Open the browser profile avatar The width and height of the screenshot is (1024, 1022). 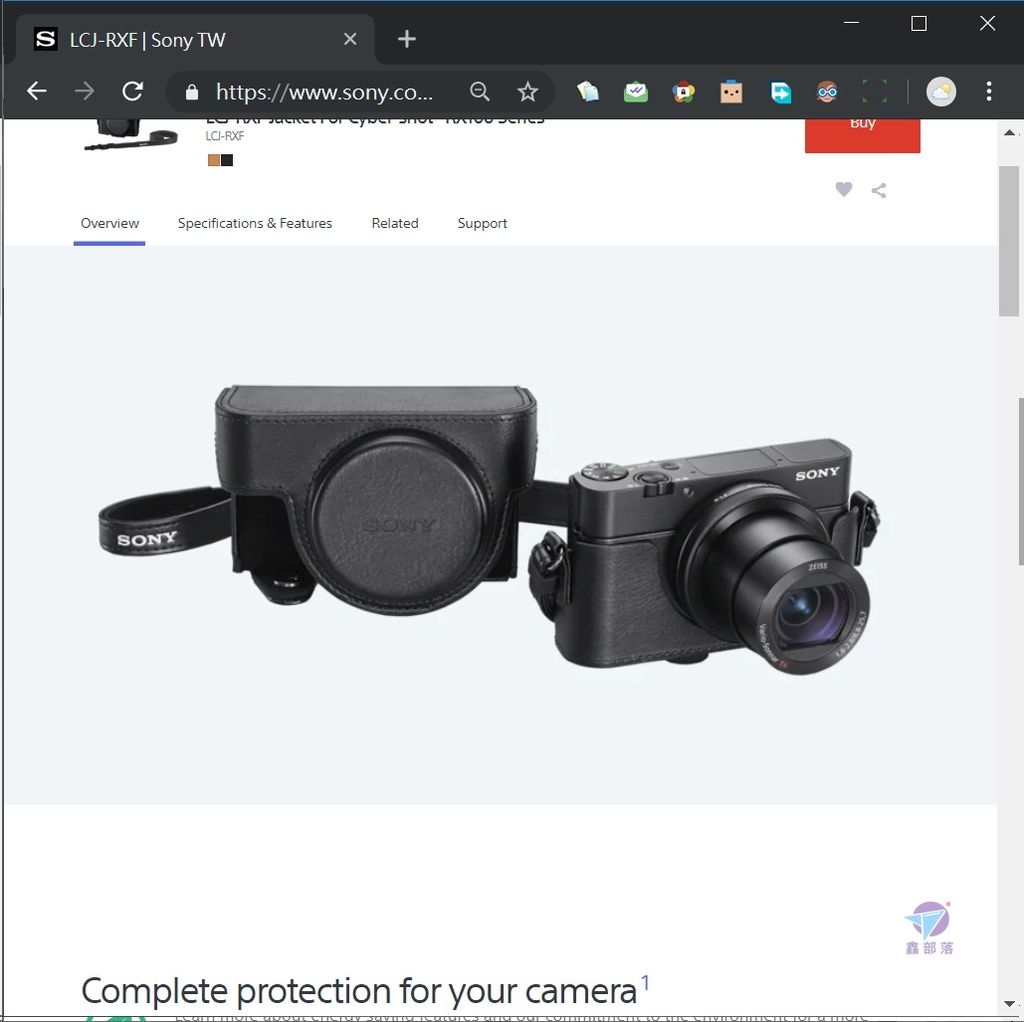coord(941,91)
